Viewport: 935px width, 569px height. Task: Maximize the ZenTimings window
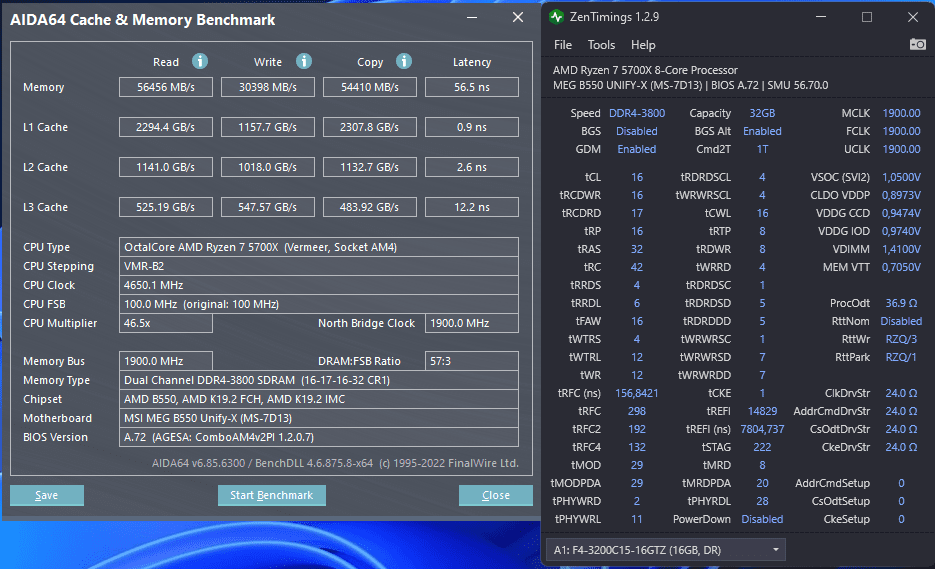[867, 17]
